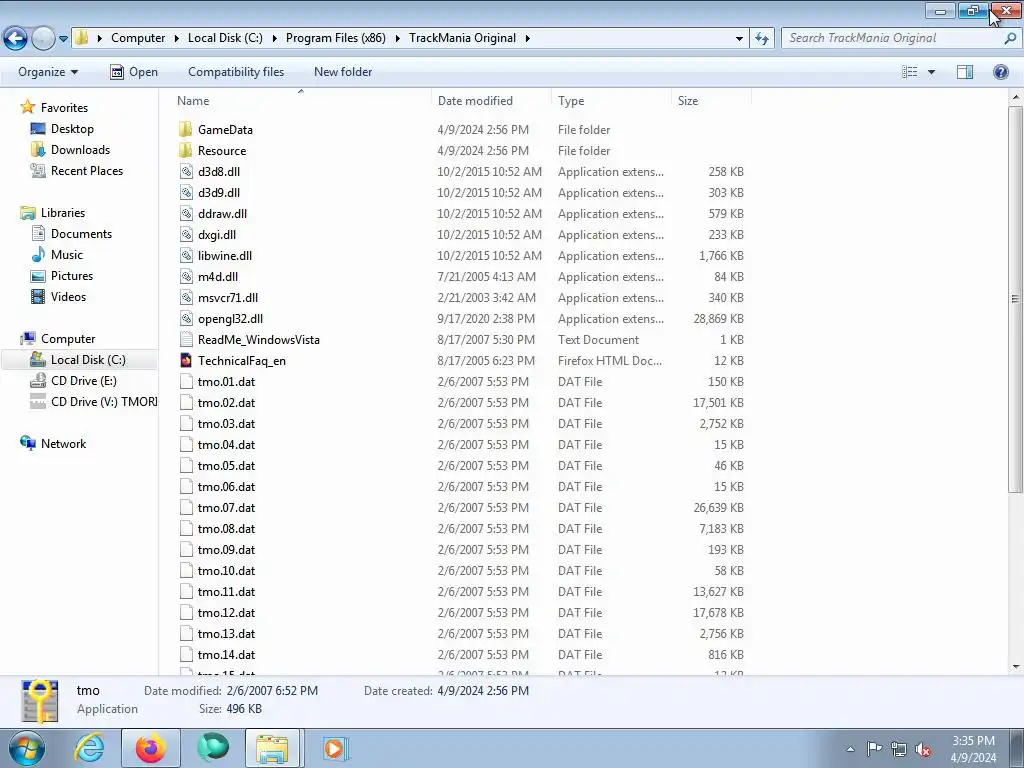Click the search magnifier icon
This screenshot has height=768, width=1024.
(1010, 38)
